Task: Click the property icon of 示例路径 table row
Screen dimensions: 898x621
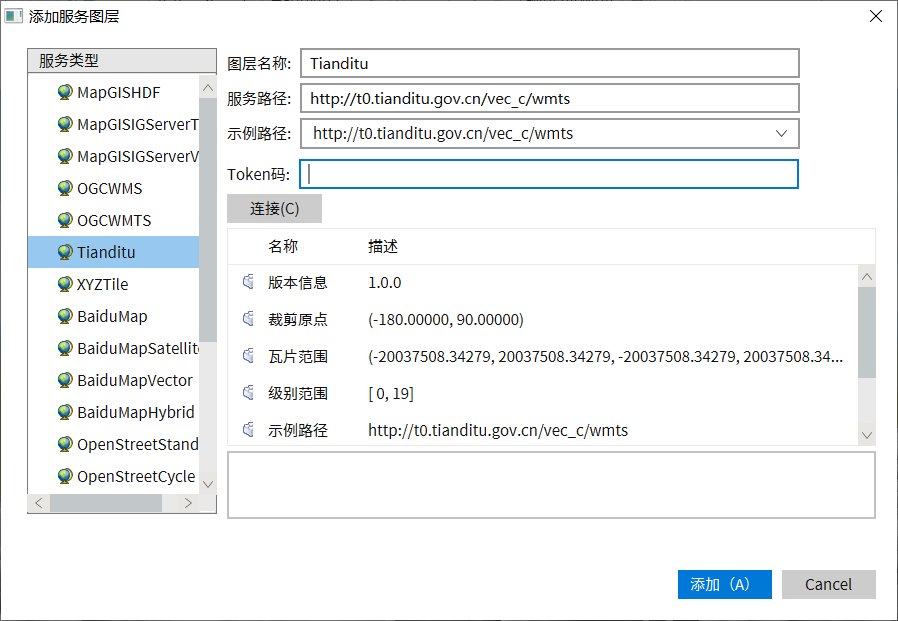Action: click(248, 430)
